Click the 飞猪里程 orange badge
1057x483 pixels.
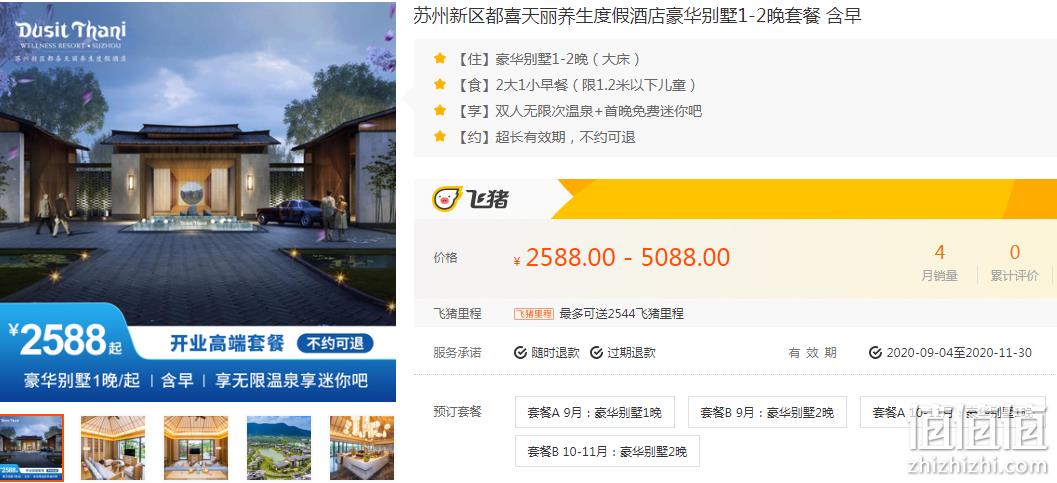533,314
